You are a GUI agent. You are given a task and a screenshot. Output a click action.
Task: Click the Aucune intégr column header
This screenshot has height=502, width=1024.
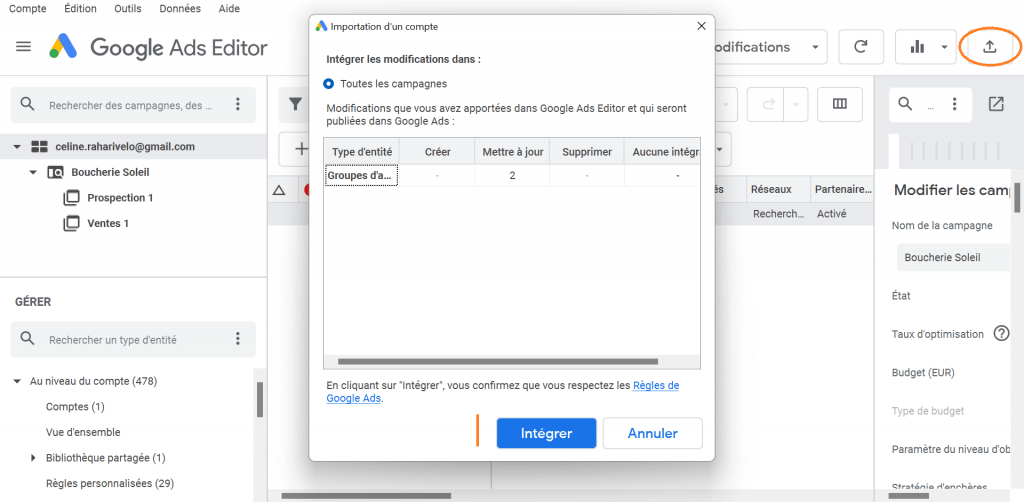coord(662,151)
